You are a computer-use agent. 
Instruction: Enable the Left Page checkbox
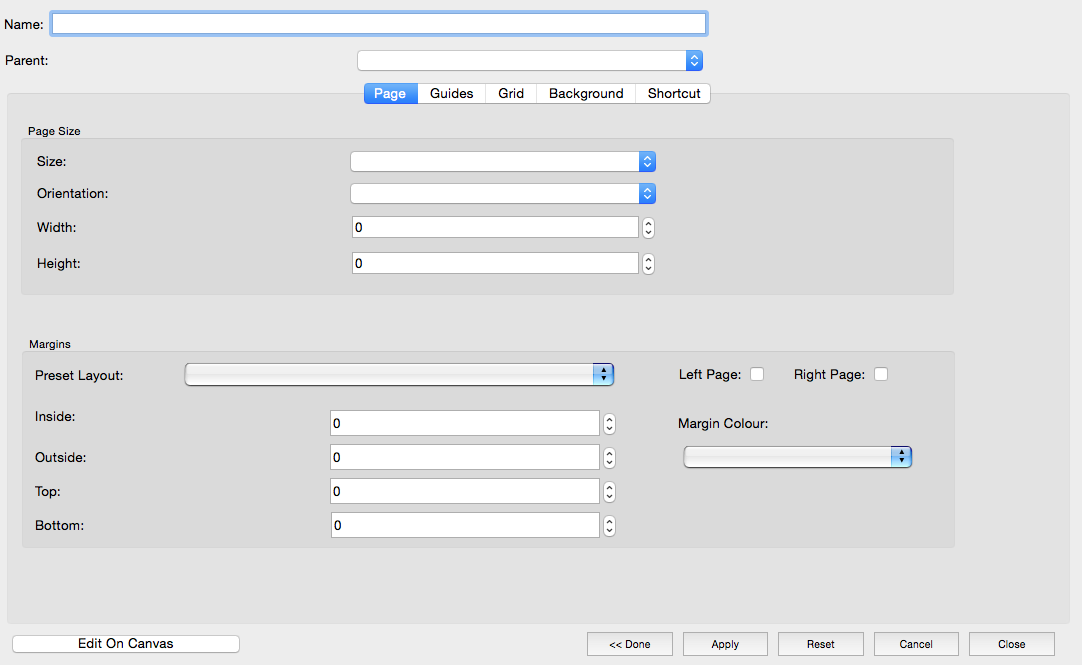tap(757, 374)
